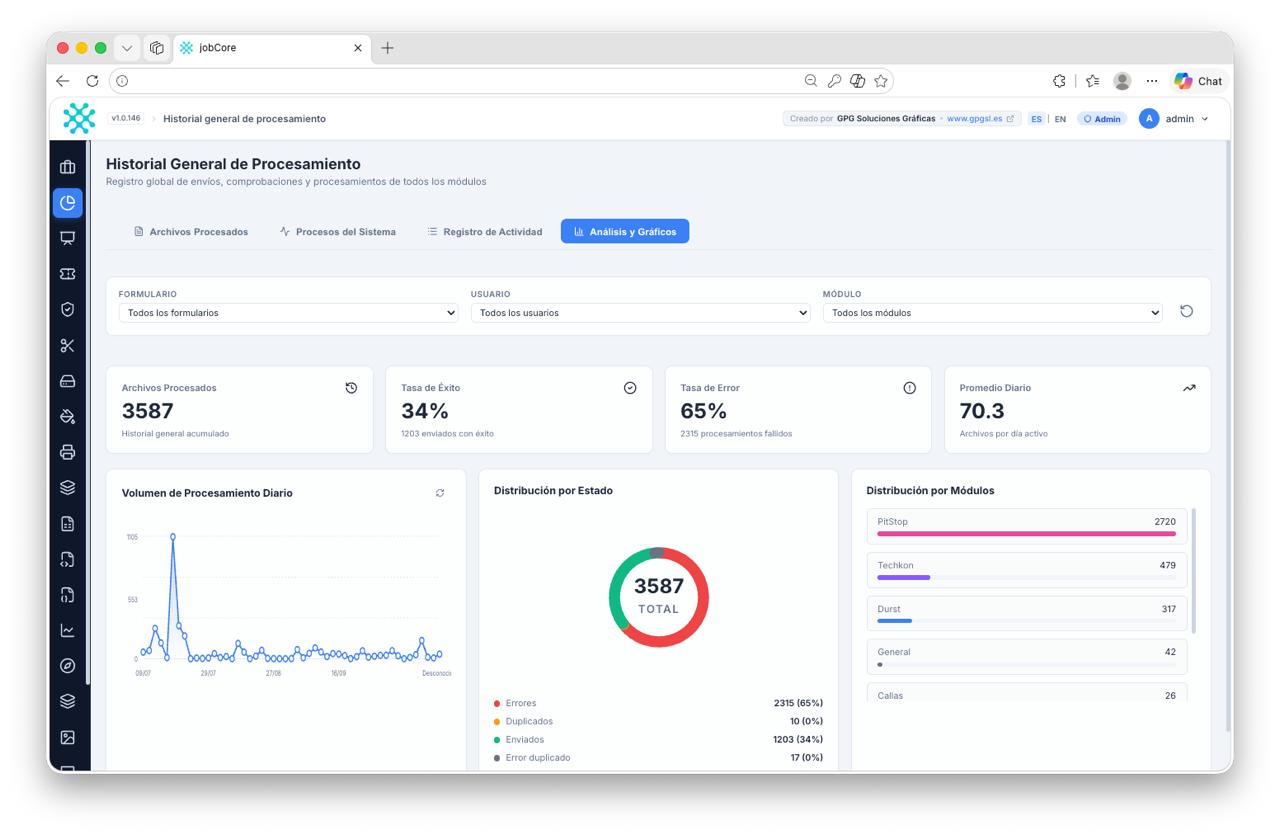
Task: Open the shield check section in sidebar
Action: pyautogui.click(x=68, y=310)
